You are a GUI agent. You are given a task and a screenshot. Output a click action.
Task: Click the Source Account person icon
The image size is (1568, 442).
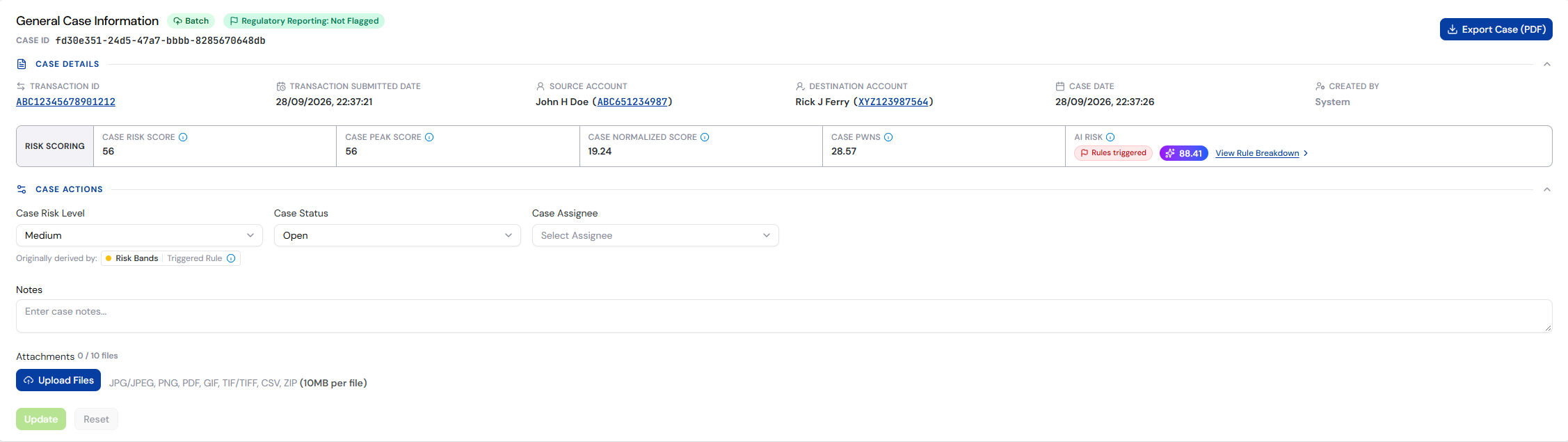point(541,86)
